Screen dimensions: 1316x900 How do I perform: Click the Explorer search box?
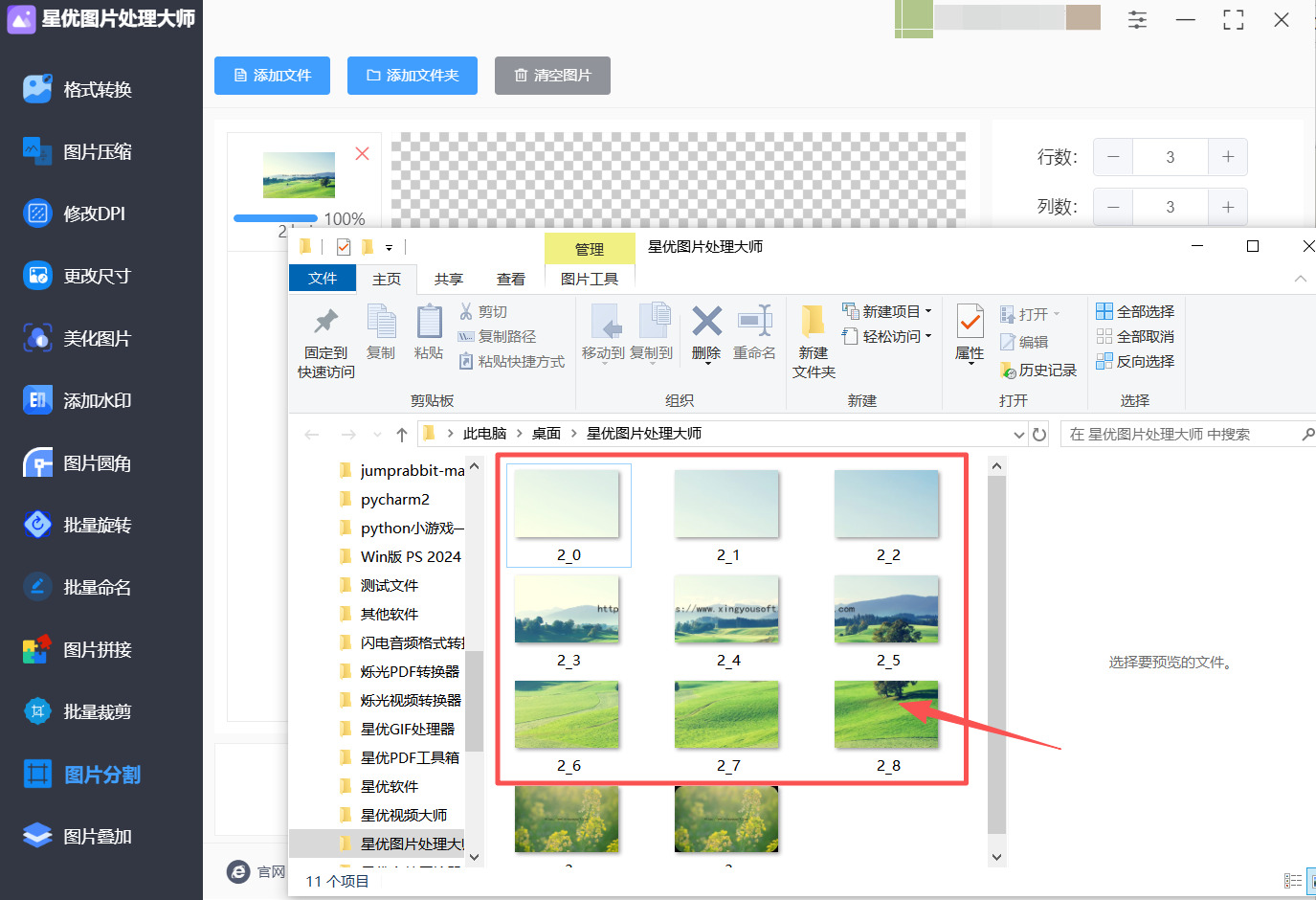1188,435
